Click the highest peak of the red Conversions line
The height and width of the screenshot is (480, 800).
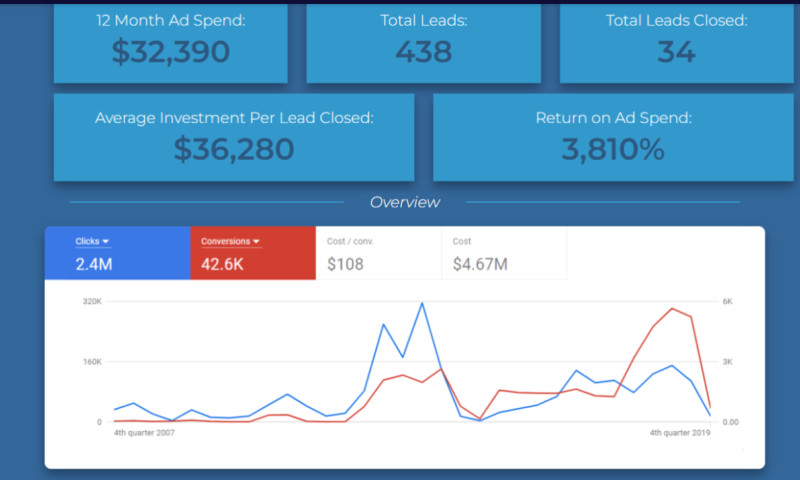click(672, 308)
